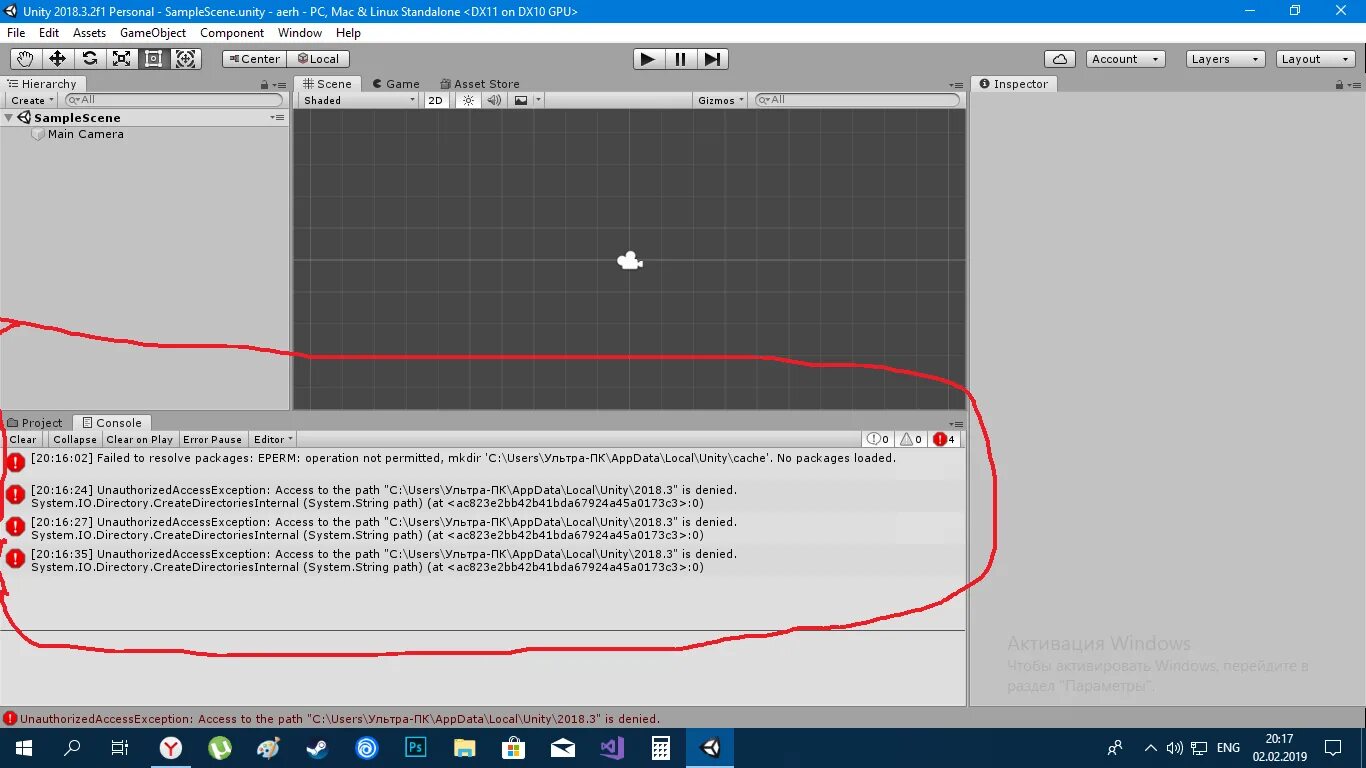
Task: Toggle Error Pause option
Action: [212, 439]
